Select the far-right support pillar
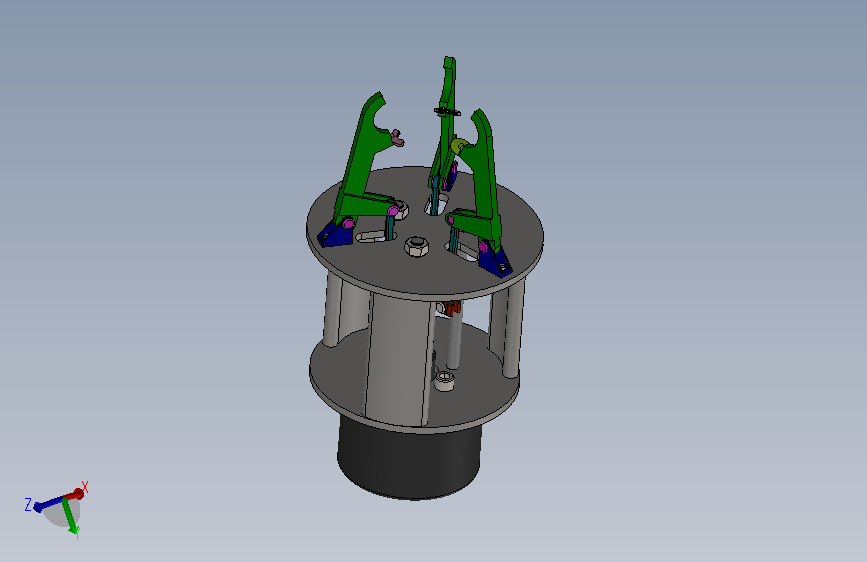 click(512, 329)
